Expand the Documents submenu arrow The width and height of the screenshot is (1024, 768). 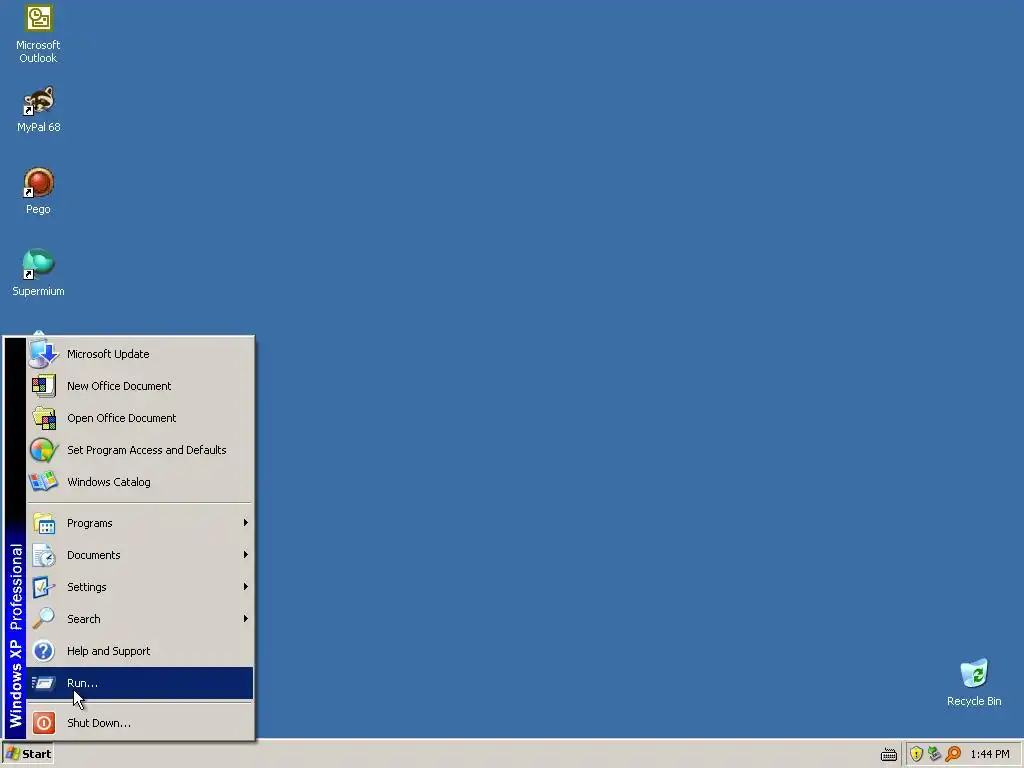[246, 554]
